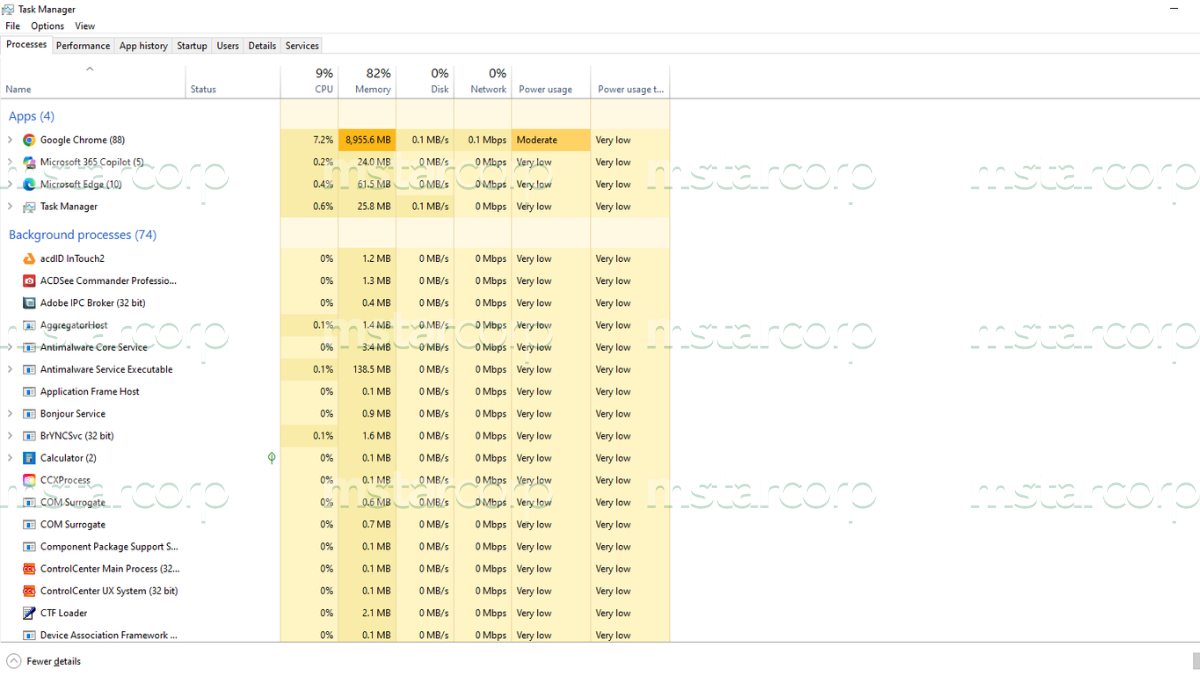Click the Microsoft 365 Copilot icon

click(x=29, y=162)
